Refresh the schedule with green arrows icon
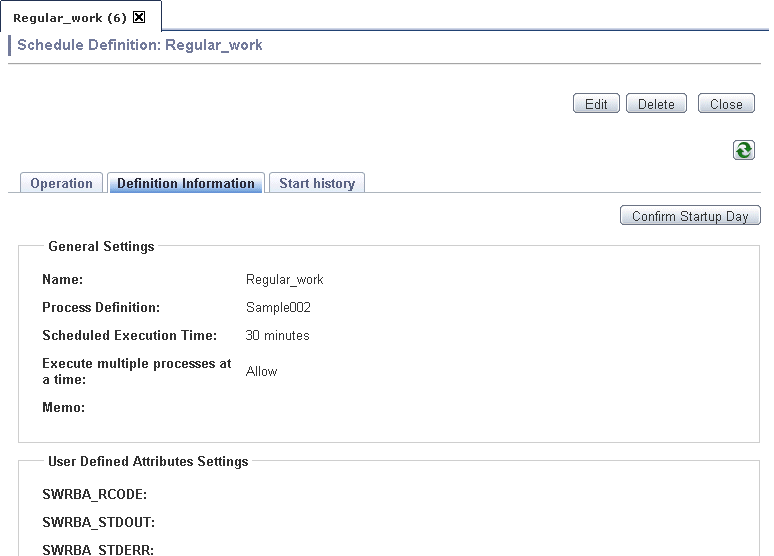This screenshot has width=774, height=556. 743,150
